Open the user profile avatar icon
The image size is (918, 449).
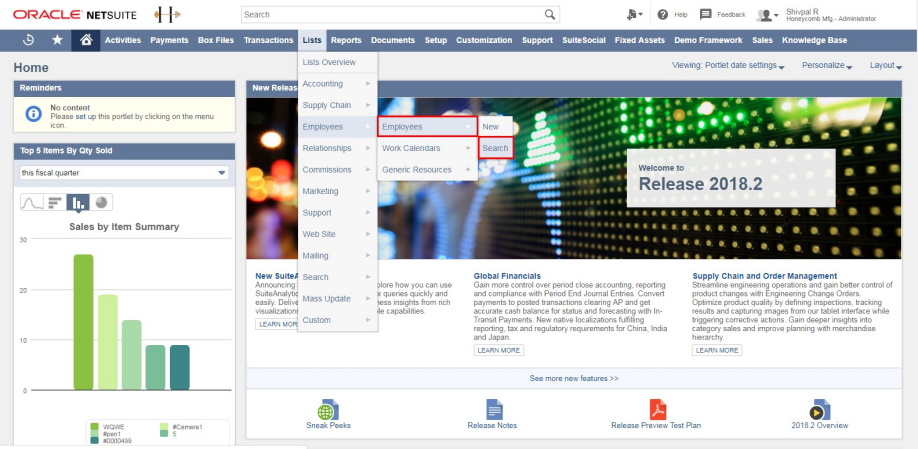click(767, 15)
